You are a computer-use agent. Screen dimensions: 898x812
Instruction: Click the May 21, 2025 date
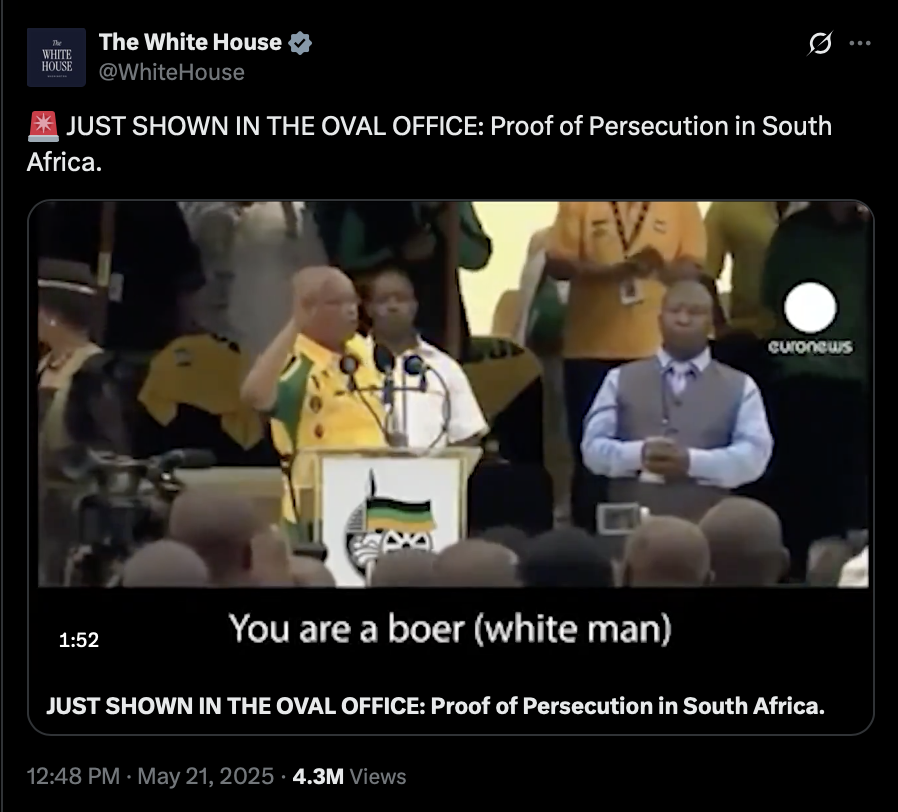click(x=206, y=776)
